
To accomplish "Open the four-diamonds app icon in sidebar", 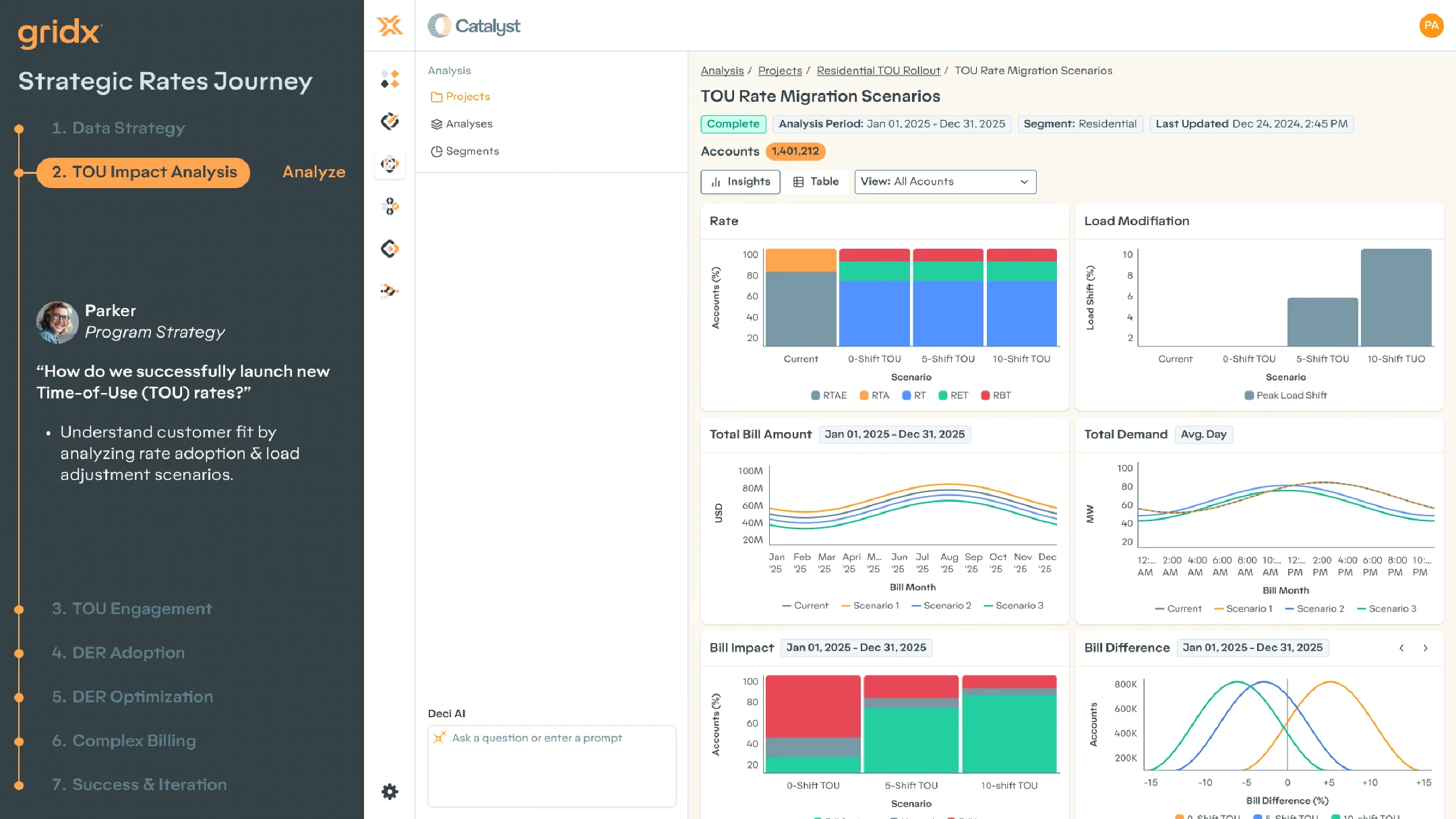I will point(390,80).
